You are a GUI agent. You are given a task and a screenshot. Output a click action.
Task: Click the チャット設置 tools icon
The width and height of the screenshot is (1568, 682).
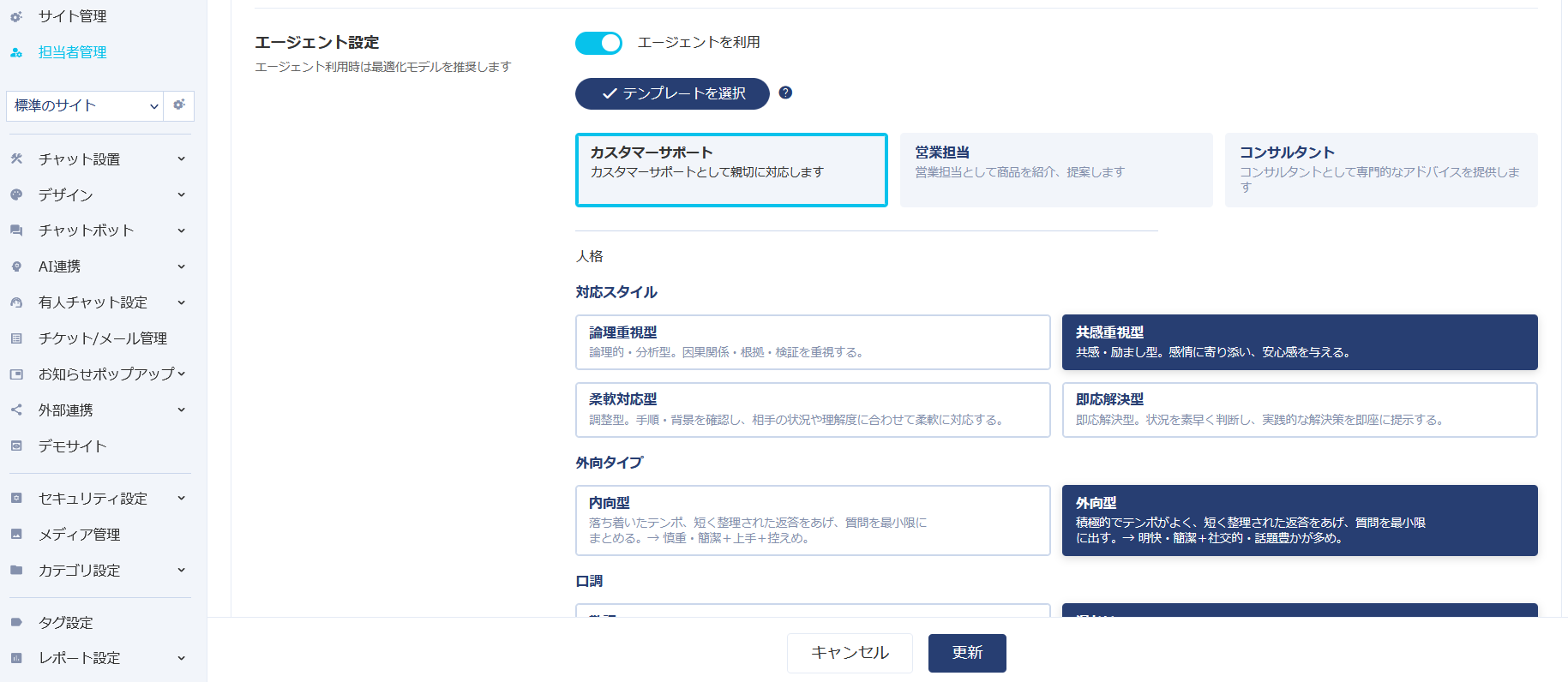click(x=16, y=159)
